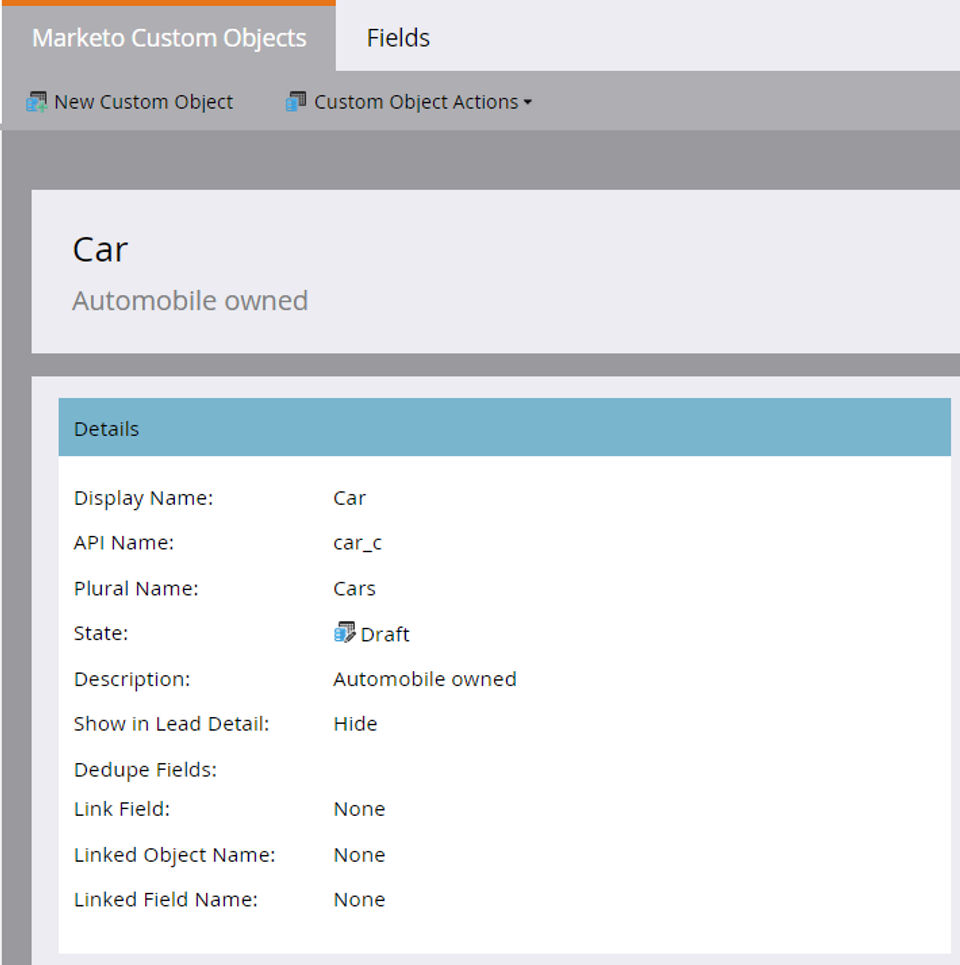Select the Car heading title
This screenshot has width=960, height=965.
coord(100,250)
